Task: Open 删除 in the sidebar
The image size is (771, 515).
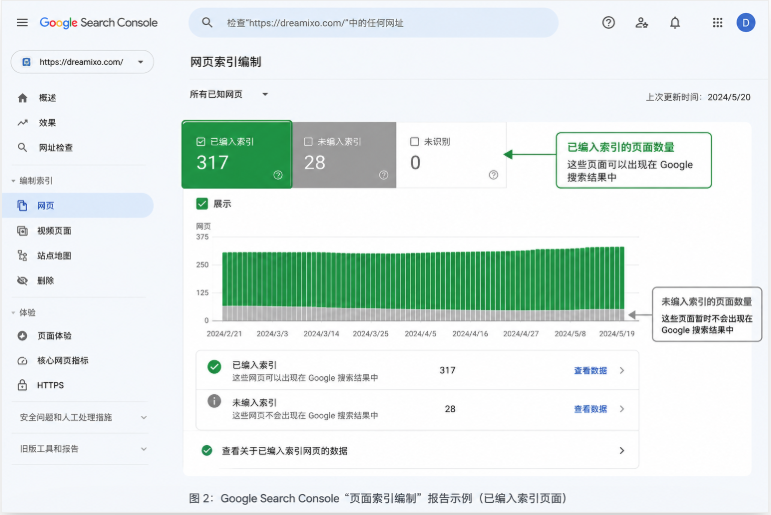Action: coord(46,280)
